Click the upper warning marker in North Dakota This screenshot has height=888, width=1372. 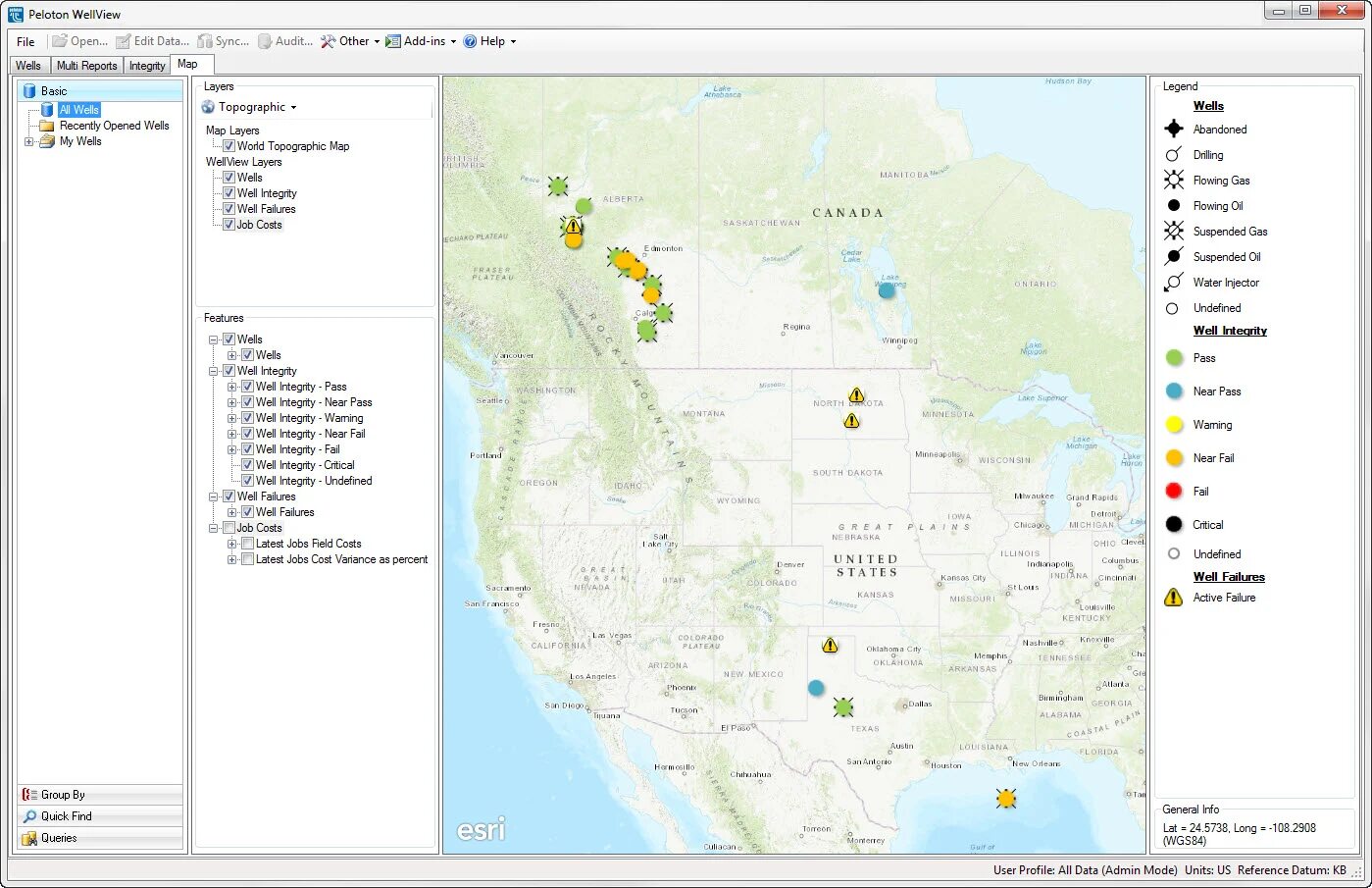[856, 394]
